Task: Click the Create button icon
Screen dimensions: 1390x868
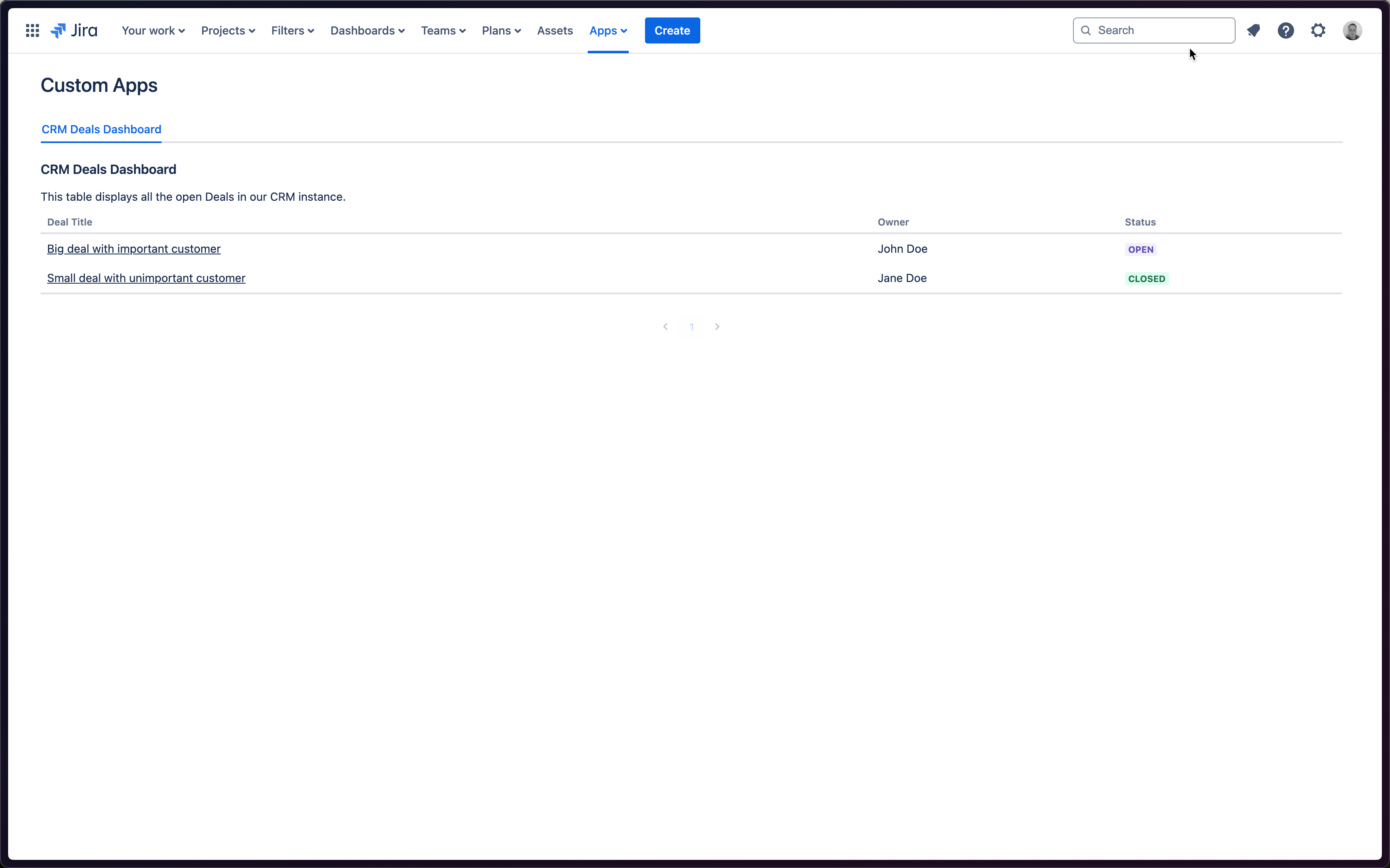Action: click(x=672, y=30)
